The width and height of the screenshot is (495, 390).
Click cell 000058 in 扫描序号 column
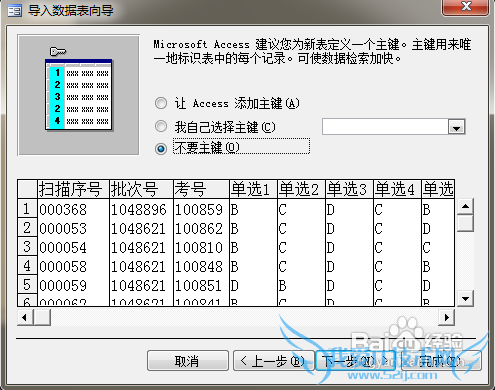[73, 267]
